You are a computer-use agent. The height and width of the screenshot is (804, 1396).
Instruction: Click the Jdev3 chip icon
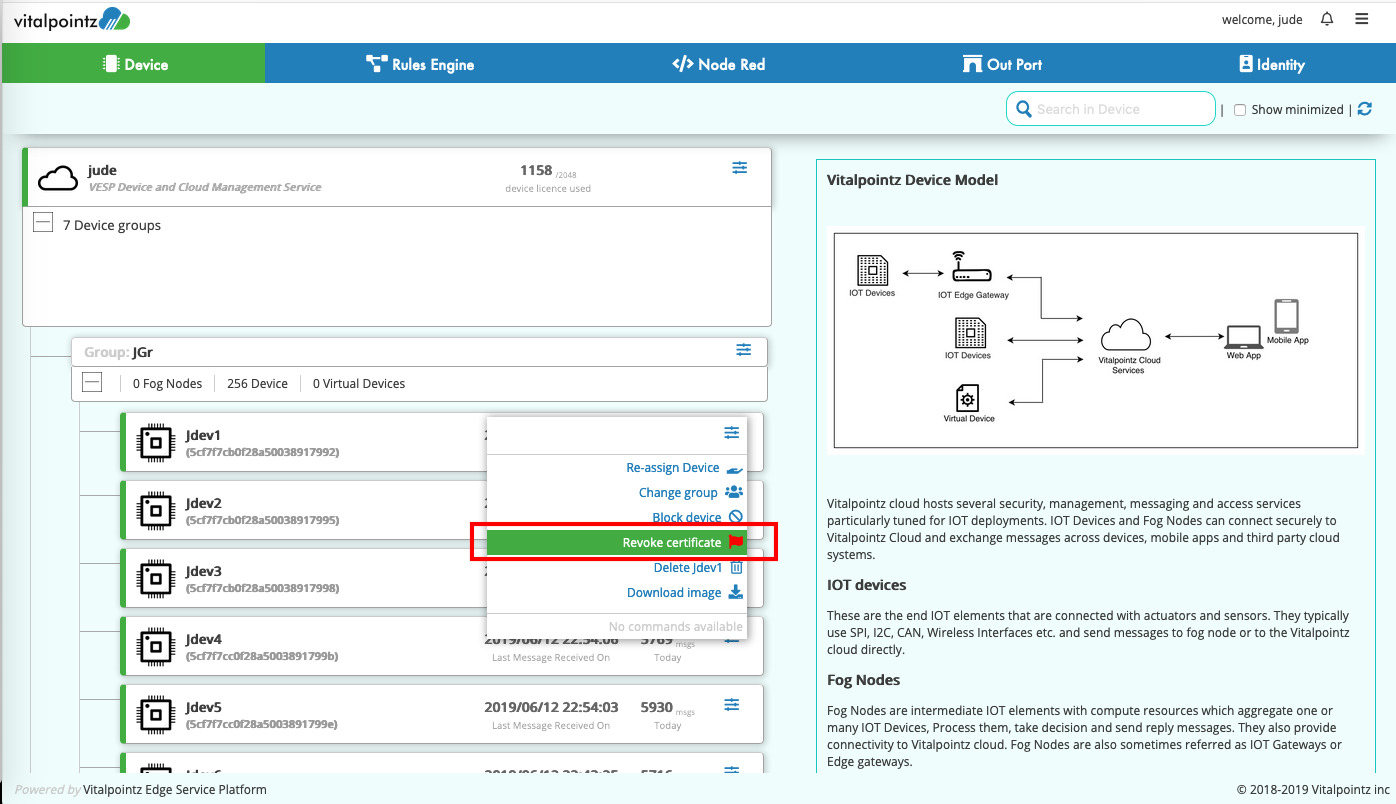(154, 578)
